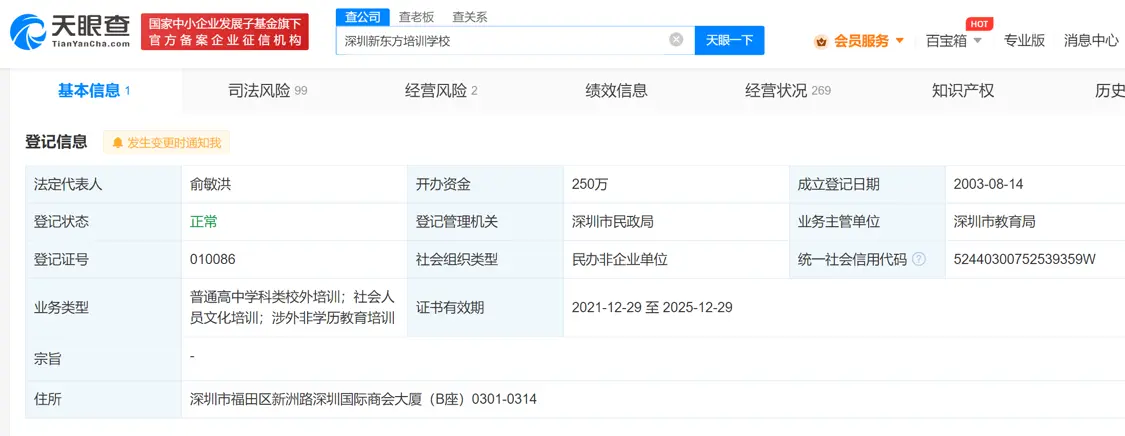Click the address 深圳市福田区新洲路深圳国际商会大厦

pyautogui.click(x=363, y=399)
